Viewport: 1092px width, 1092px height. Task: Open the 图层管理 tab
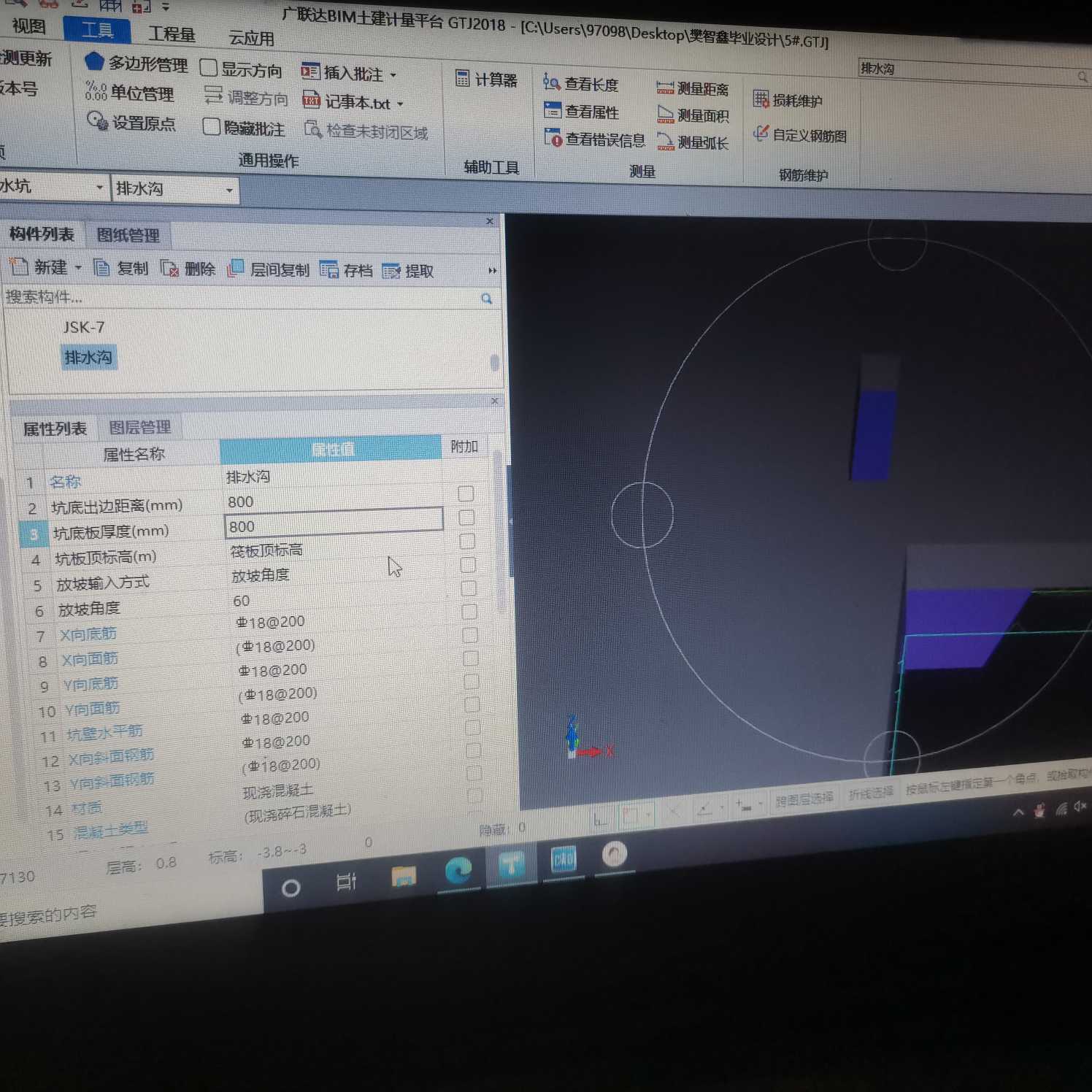tap(139, 427)
